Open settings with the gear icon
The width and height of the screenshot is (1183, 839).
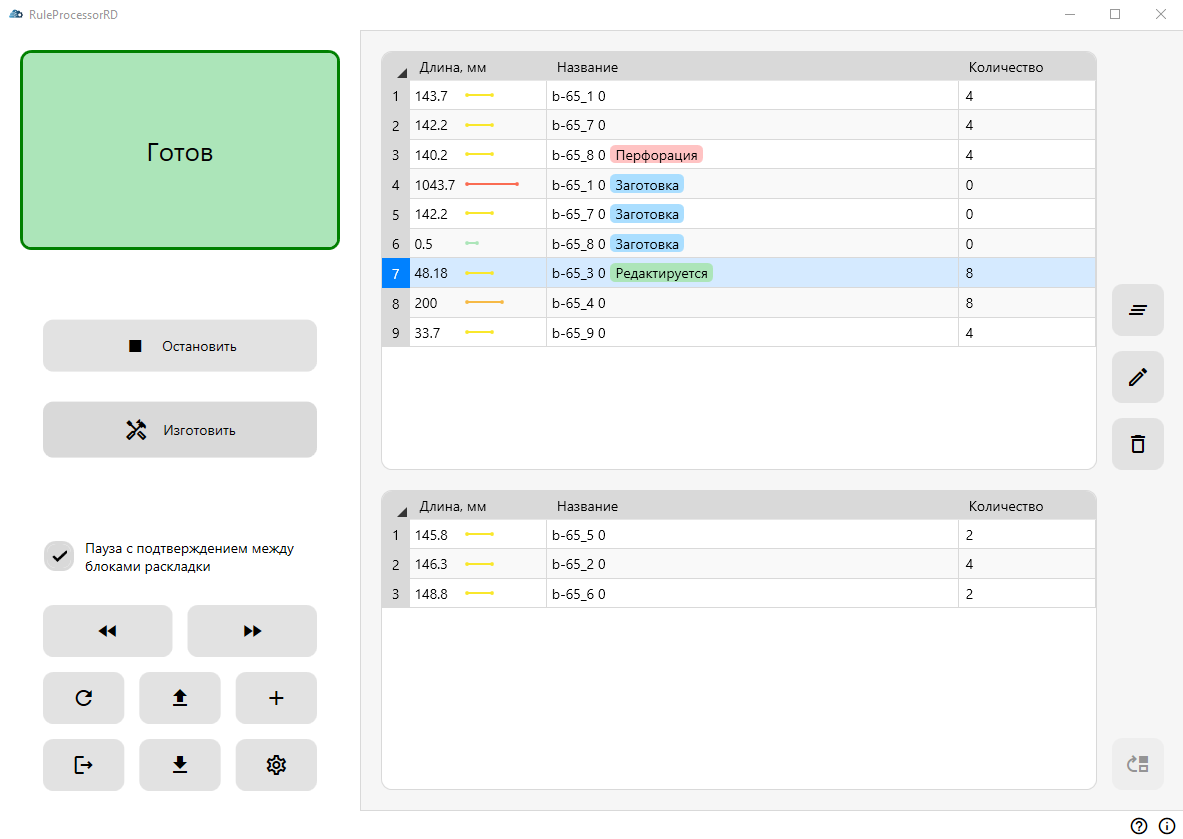coord(276,765)
